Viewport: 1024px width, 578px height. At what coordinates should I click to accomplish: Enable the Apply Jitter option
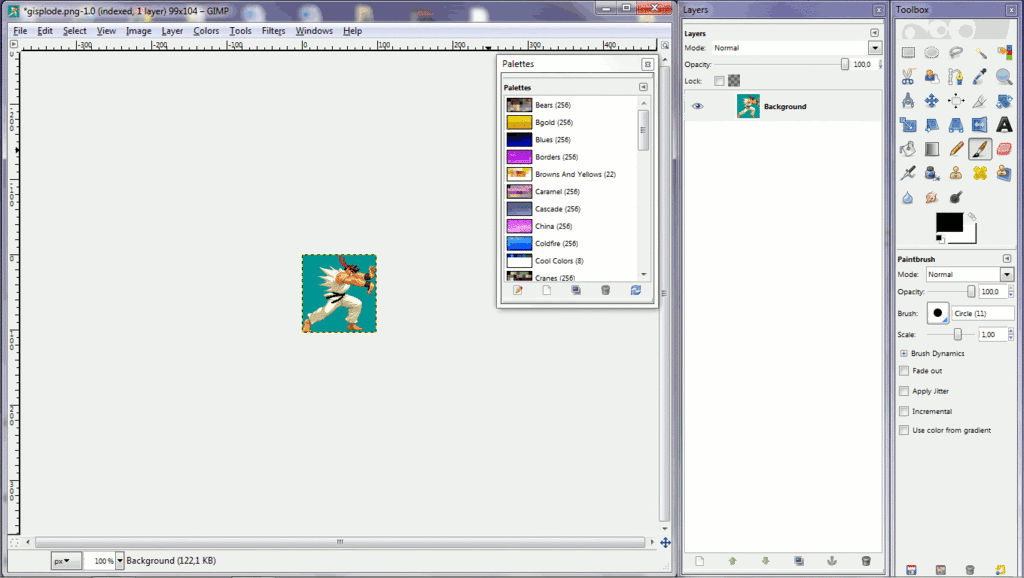(x=904, y=391)
